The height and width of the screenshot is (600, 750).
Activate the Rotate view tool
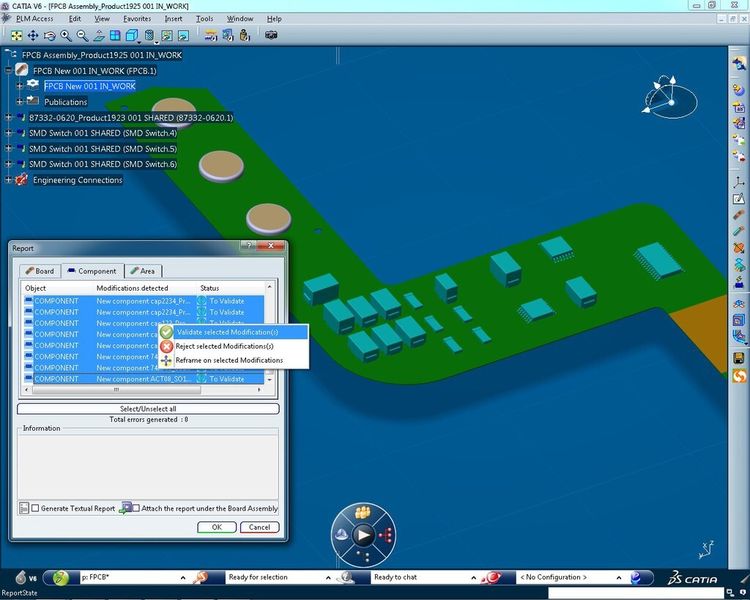[49, 35]
